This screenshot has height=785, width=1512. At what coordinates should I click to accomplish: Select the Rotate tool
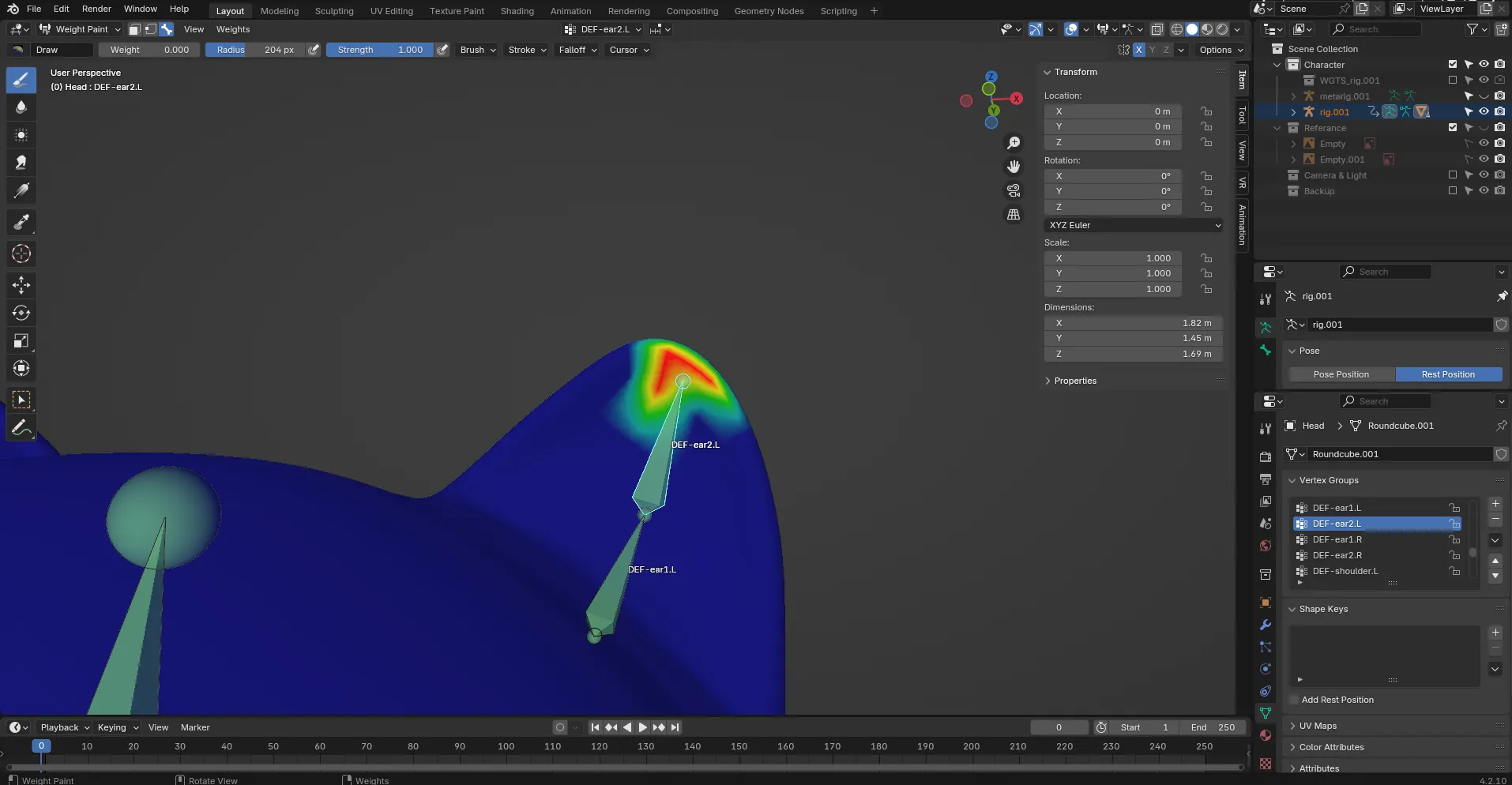point(21,313)
